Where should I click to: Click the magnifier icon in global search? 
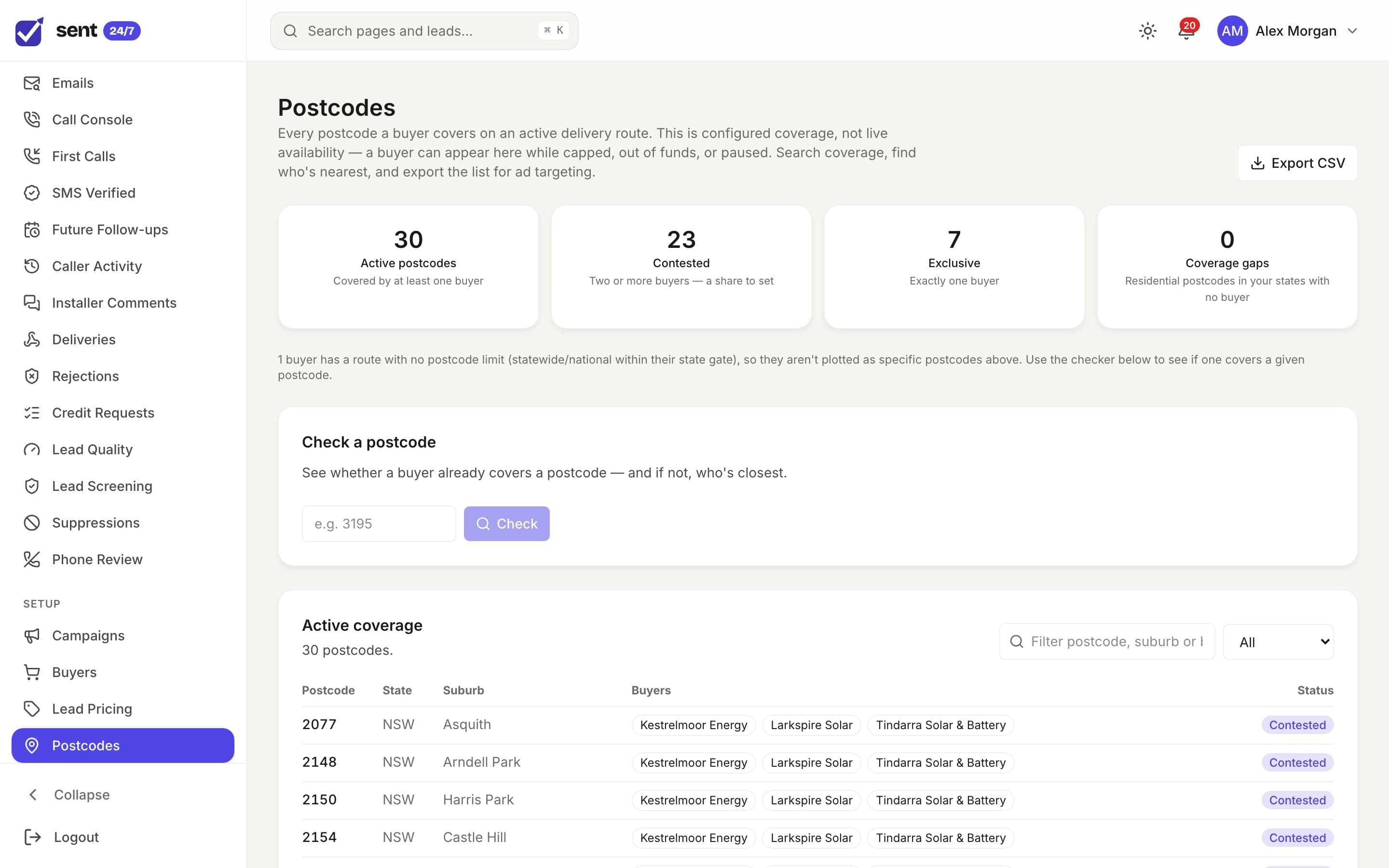pyautogui.click(x=290, y=31)
